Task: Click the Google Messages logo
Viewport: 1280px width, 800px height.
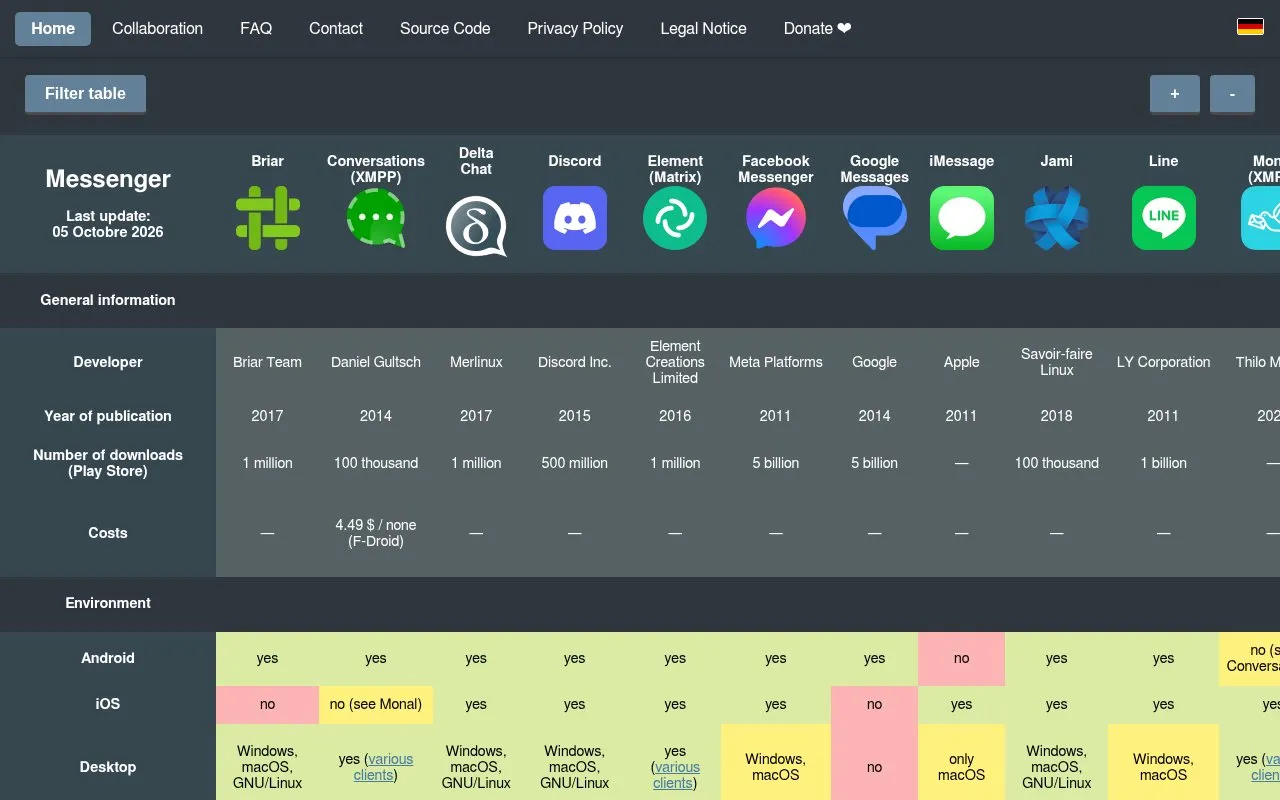Action: [x=875, y=218]
